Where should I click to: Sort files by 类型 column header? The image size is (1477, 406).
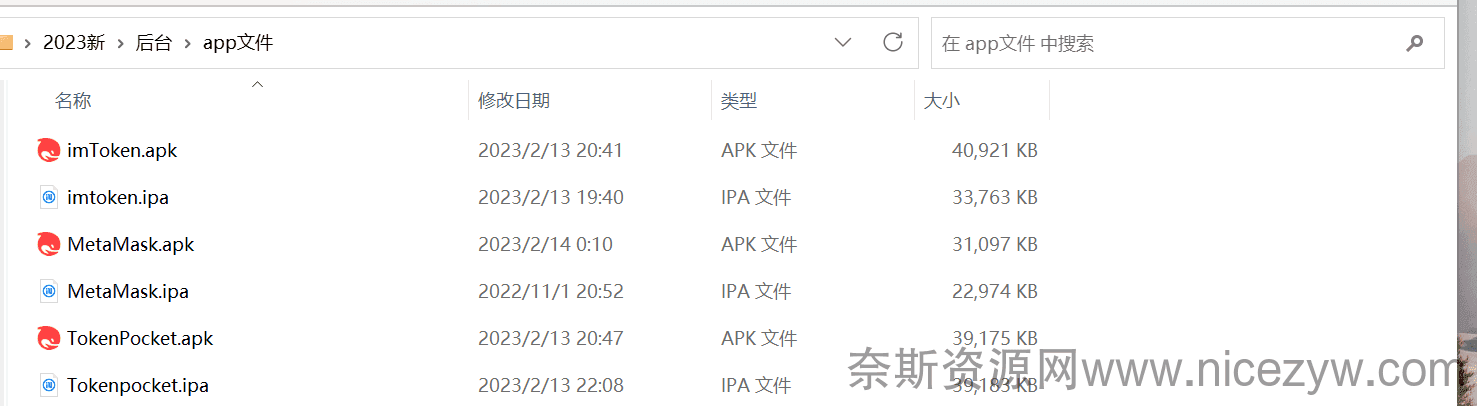(x=739, y=101)
